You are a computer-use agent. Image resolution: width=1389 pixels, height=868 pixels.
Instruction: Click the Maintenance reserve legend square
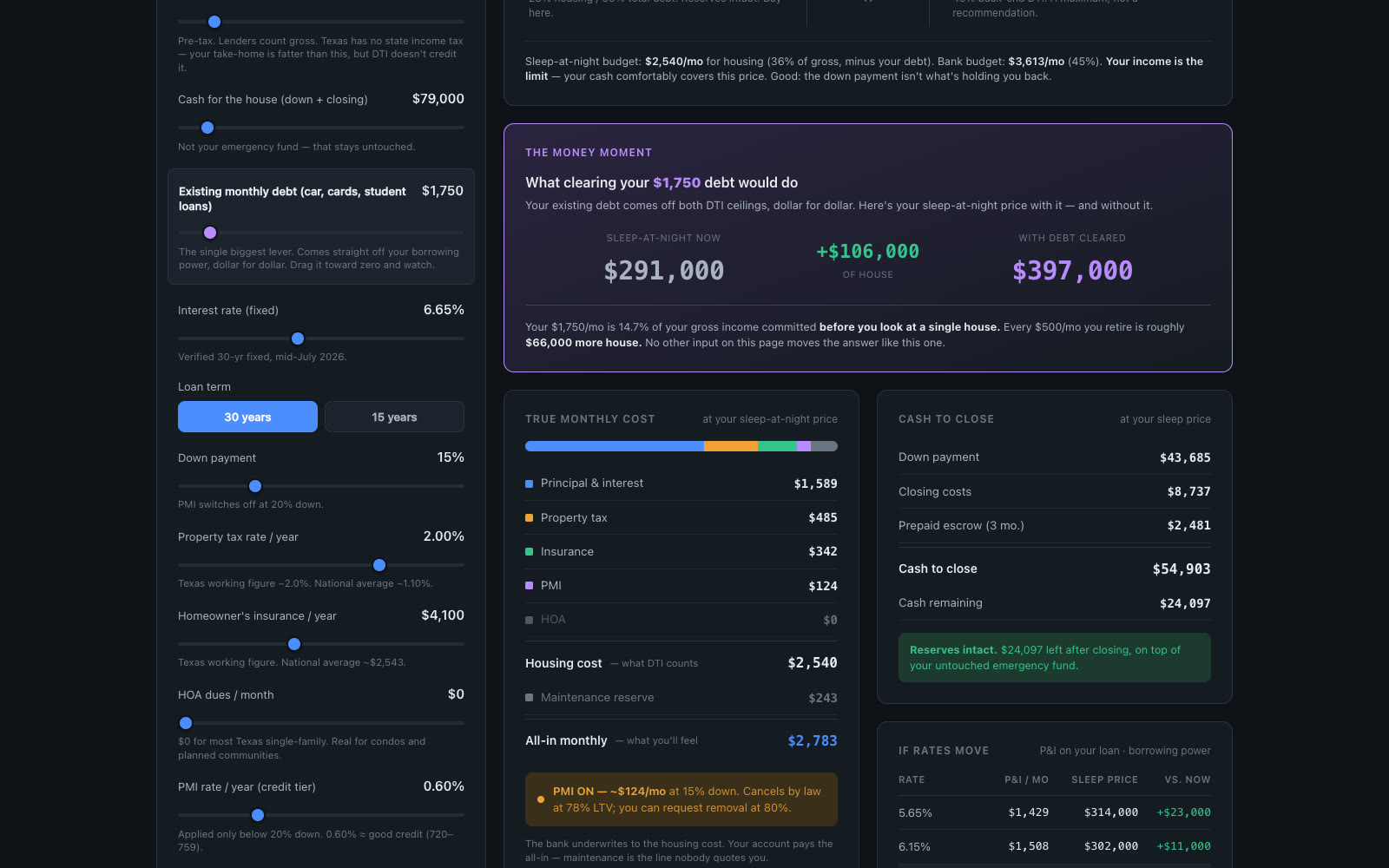point(530,698)
